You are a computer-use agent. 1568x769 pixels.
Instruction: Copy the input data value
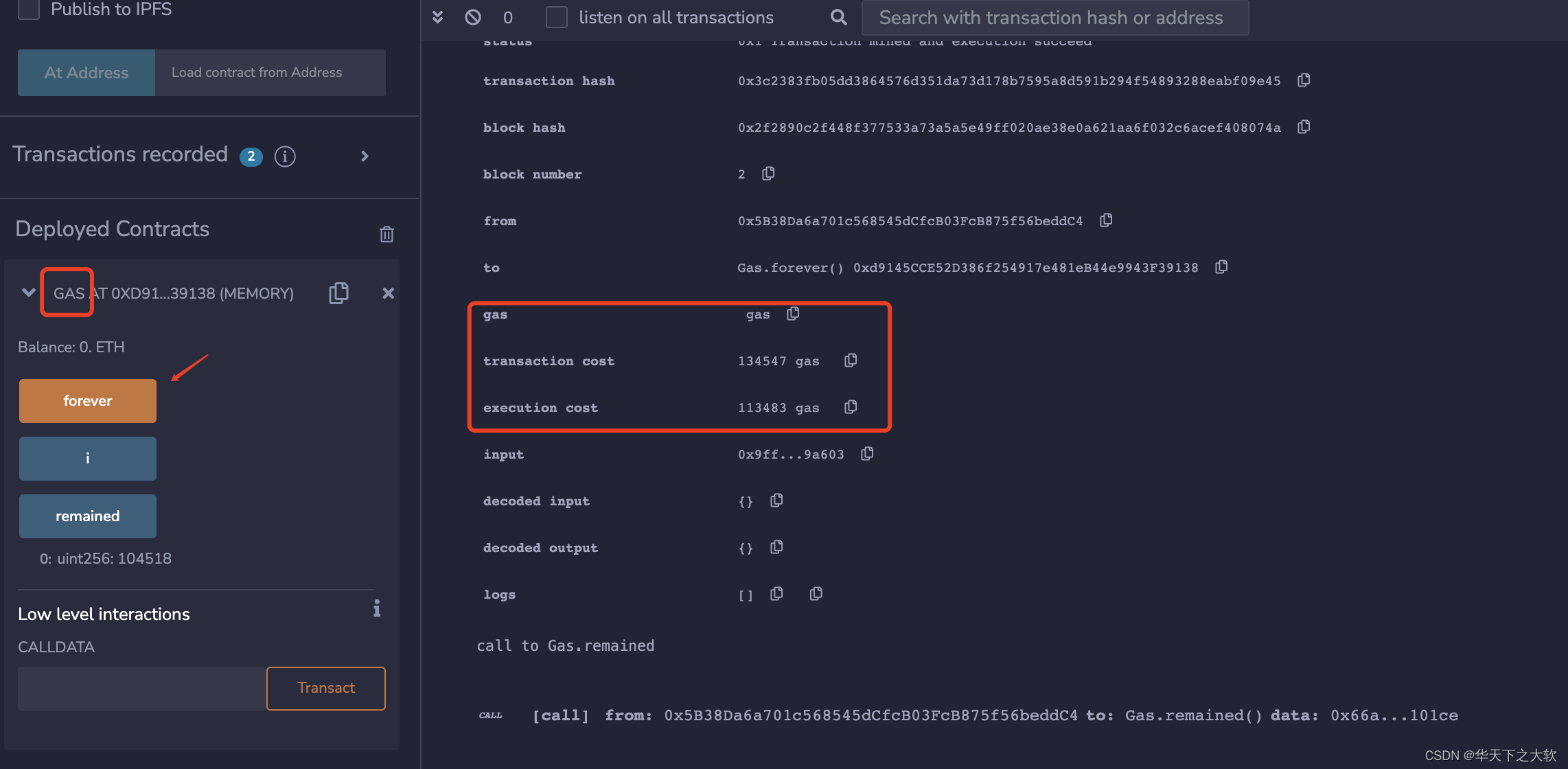(x=867, y=454)
